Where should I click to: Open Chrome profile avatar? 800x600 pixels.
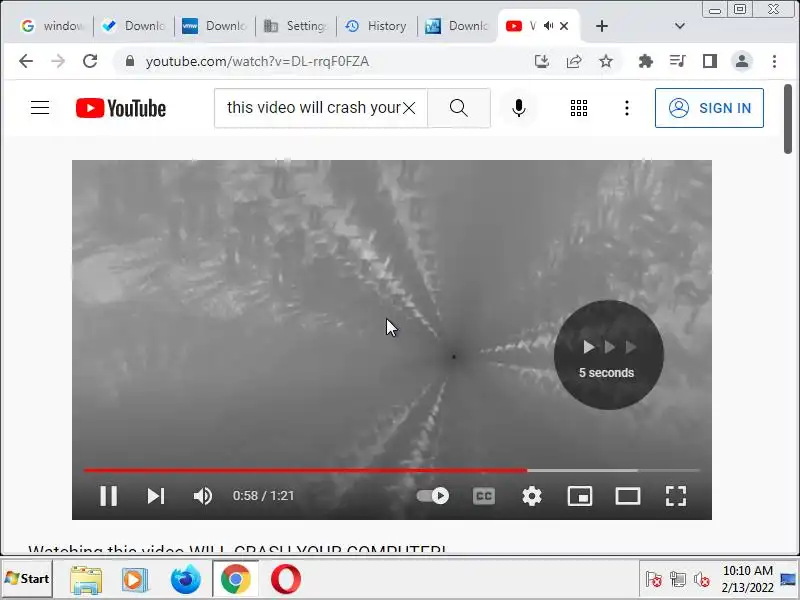(x=742, y=61)
